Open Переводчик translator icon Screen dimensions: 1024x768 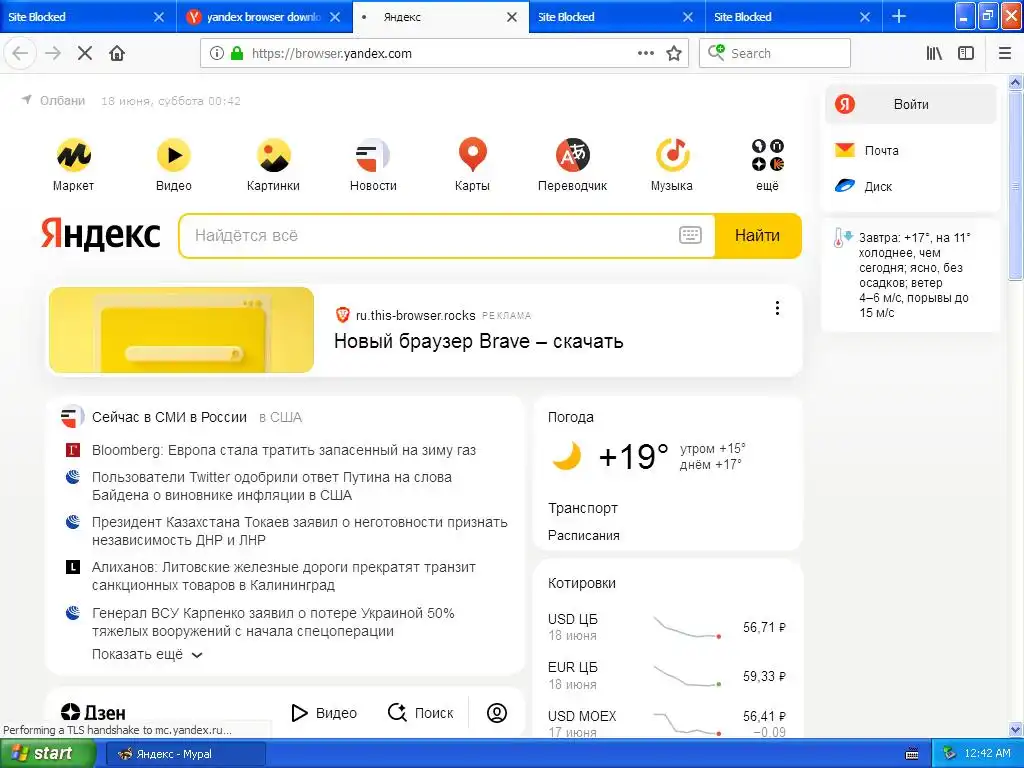click(x=573, y=155)
